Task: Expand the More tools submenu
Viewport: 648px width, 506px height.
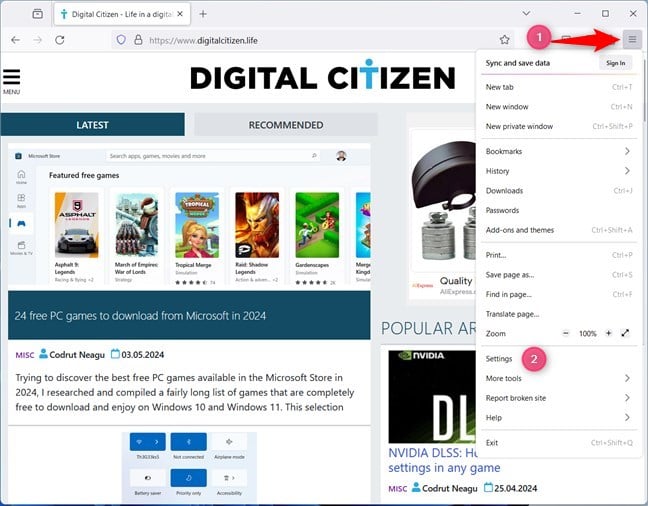Action: tap(559, 378)
